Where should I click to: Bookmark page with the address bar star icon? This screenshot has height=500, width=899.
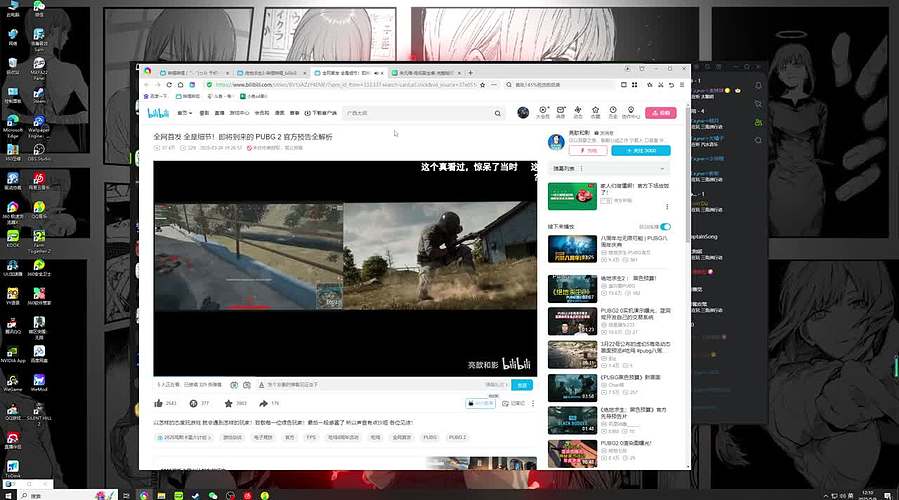(x=483, y=85)
